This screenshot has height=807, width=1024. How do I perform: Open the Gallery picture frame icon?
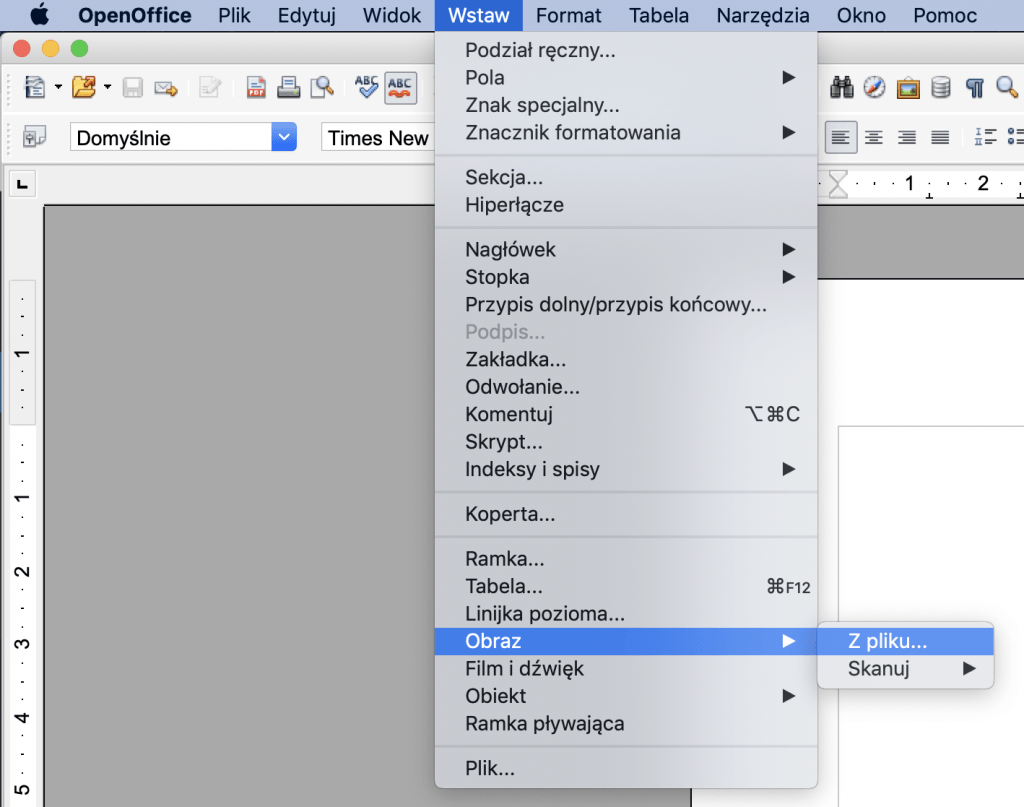(908, 87)
